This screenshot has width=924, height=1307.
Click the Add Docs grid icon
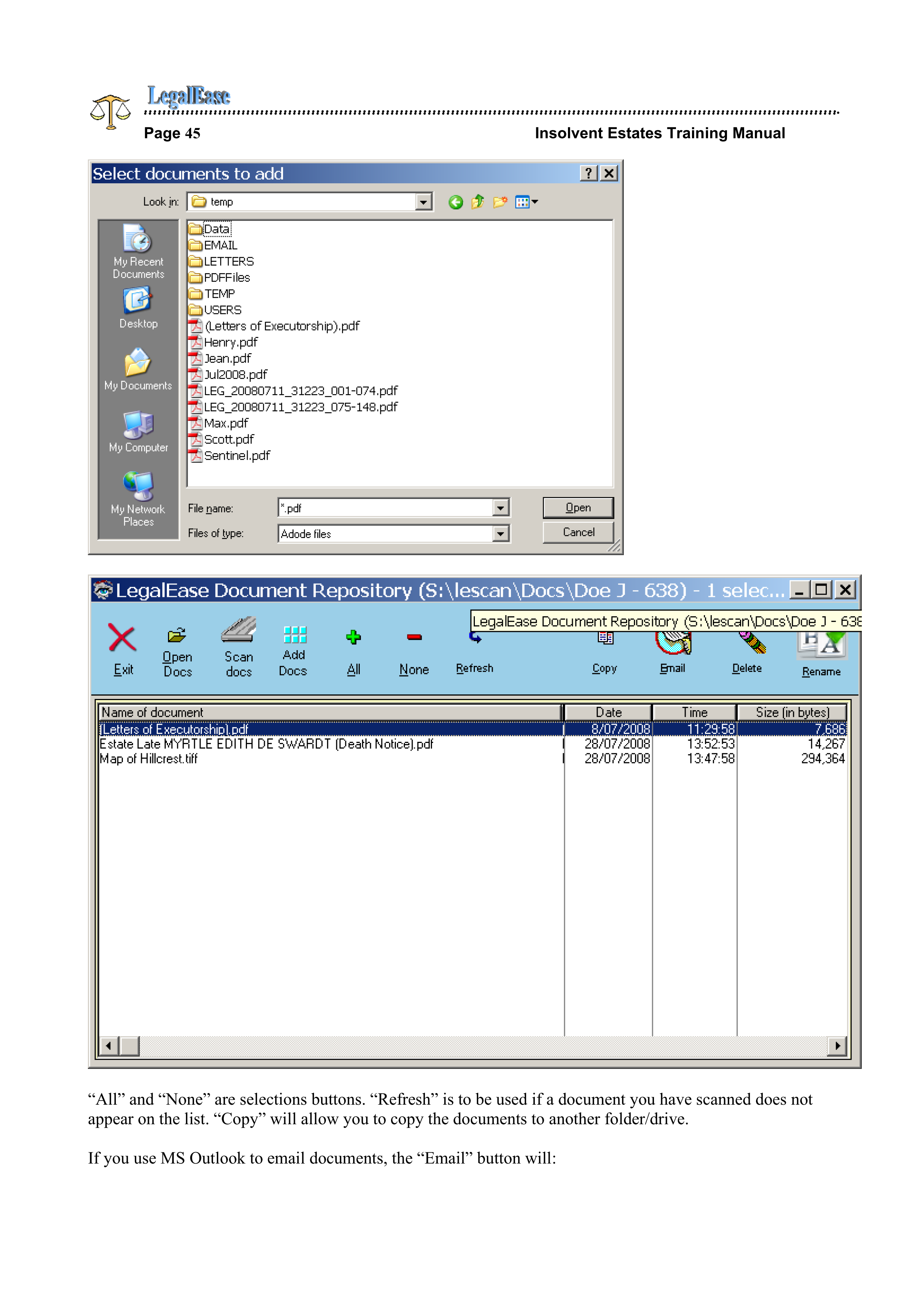(295, 634)
